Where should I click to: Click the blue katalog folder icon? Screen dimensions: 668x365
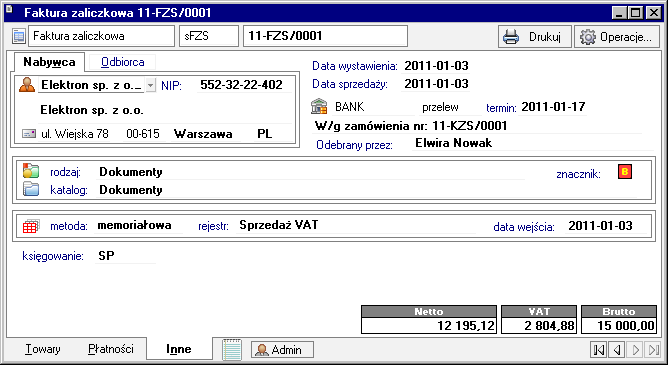tap(31, 189)
